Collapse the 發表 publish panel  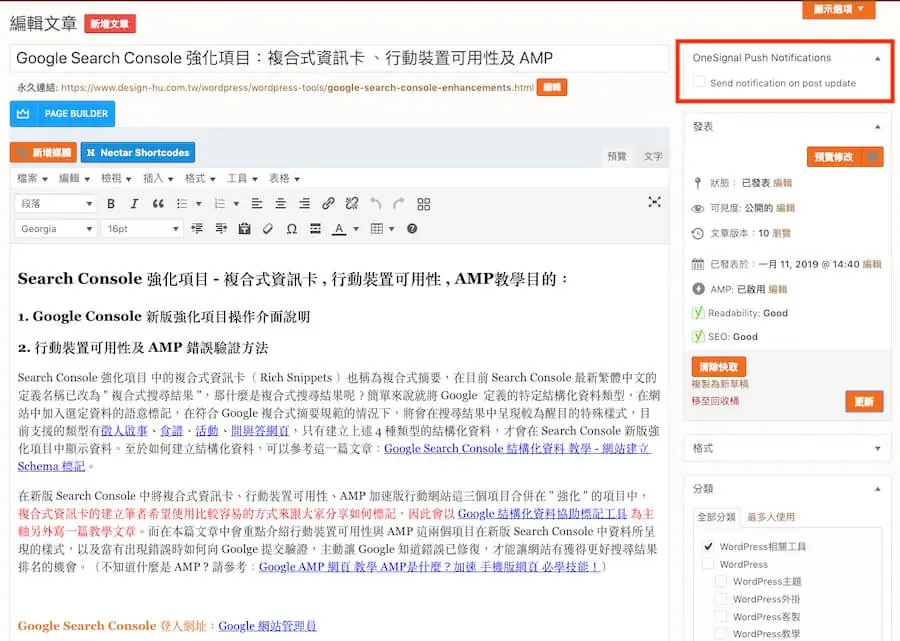click(x=878, y=127)
